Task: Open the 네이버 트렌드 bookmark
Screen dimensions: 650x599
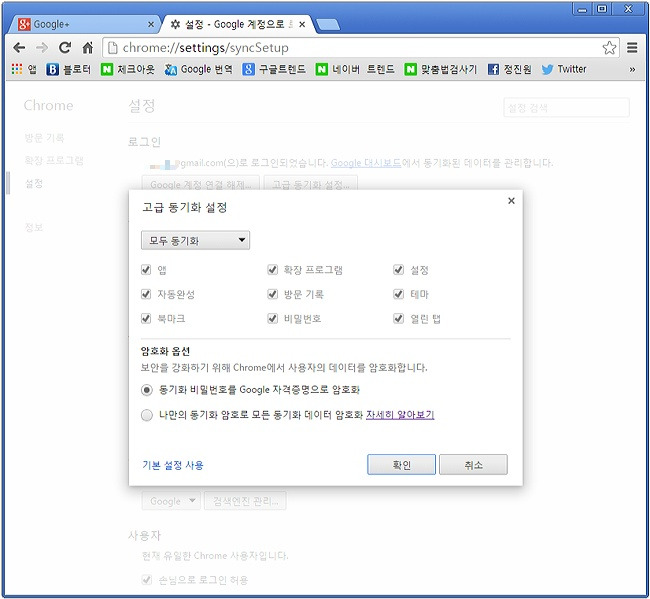Action: 355,69
